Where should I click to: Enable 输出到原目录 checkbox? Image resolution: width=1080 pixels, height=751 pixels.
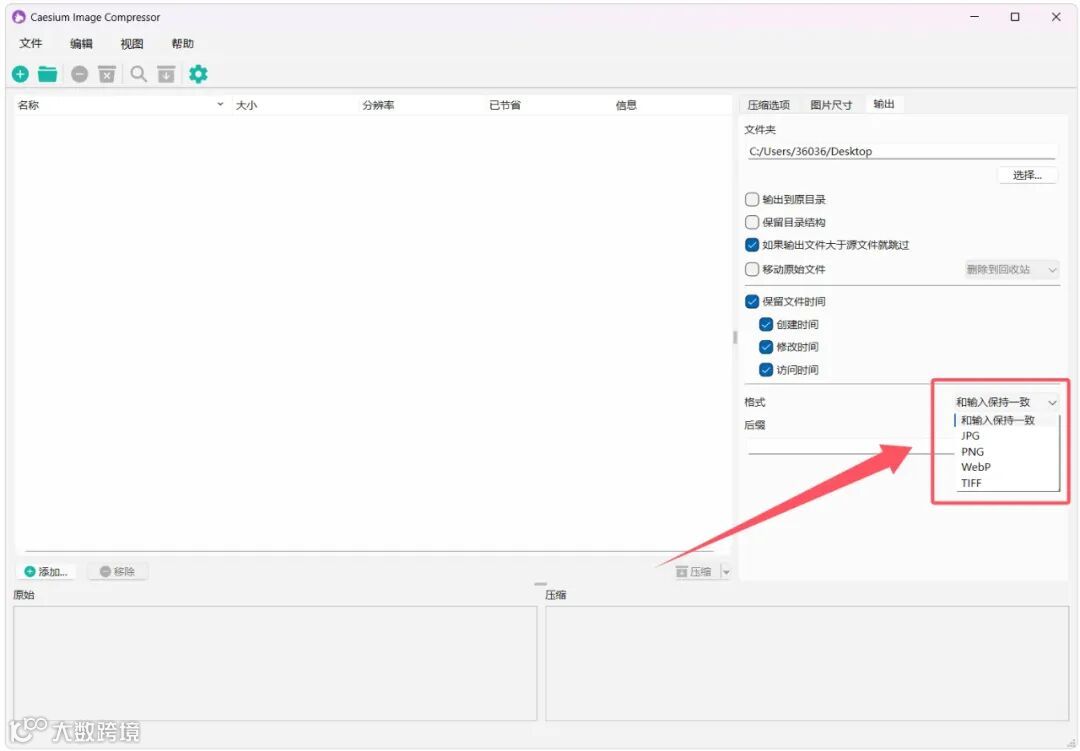pyautogui.click(x=752, y=200)
